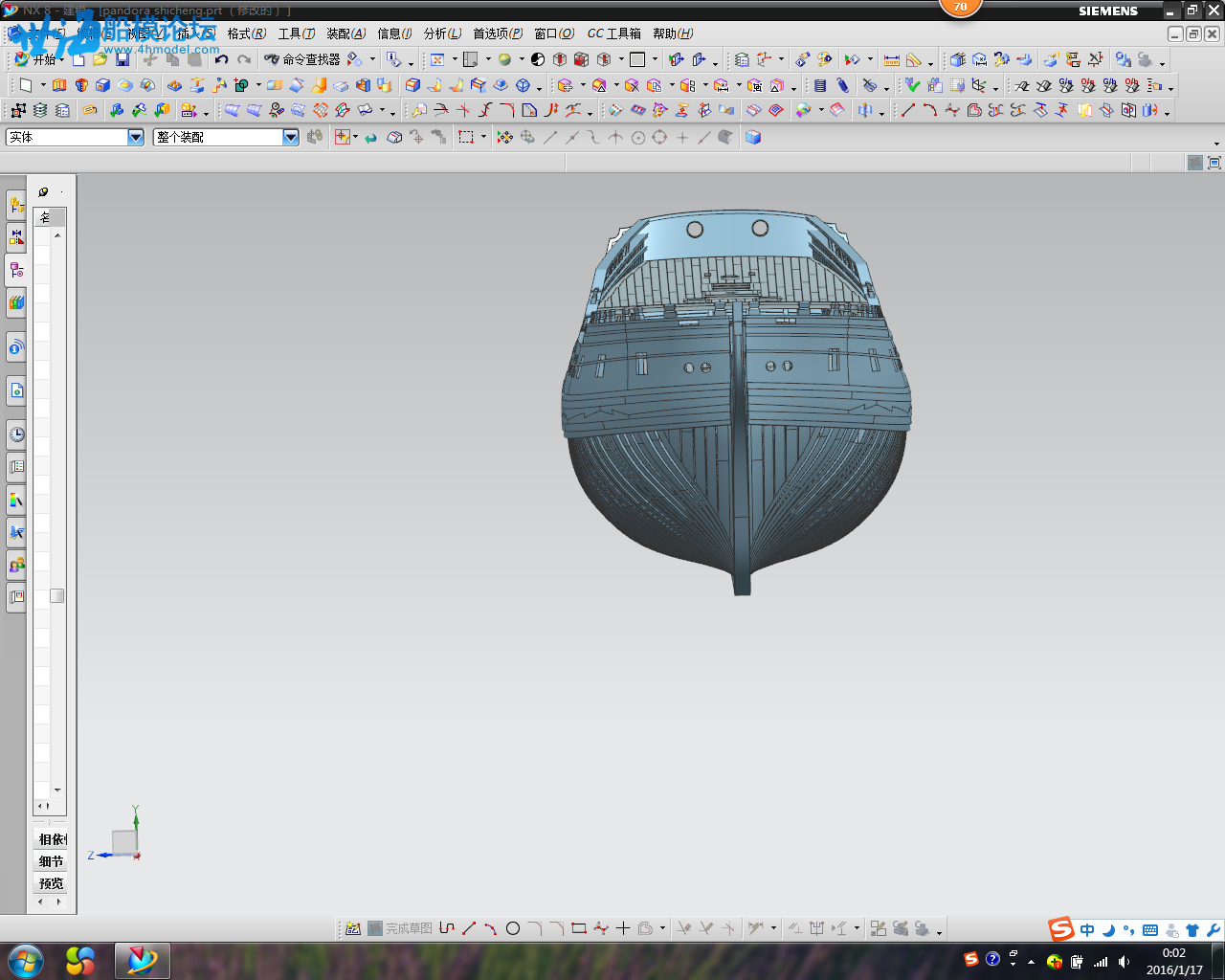Viewport: 1225px width, 980px height.
Task: Click the New file icon
Action: [x=79, y=59]
